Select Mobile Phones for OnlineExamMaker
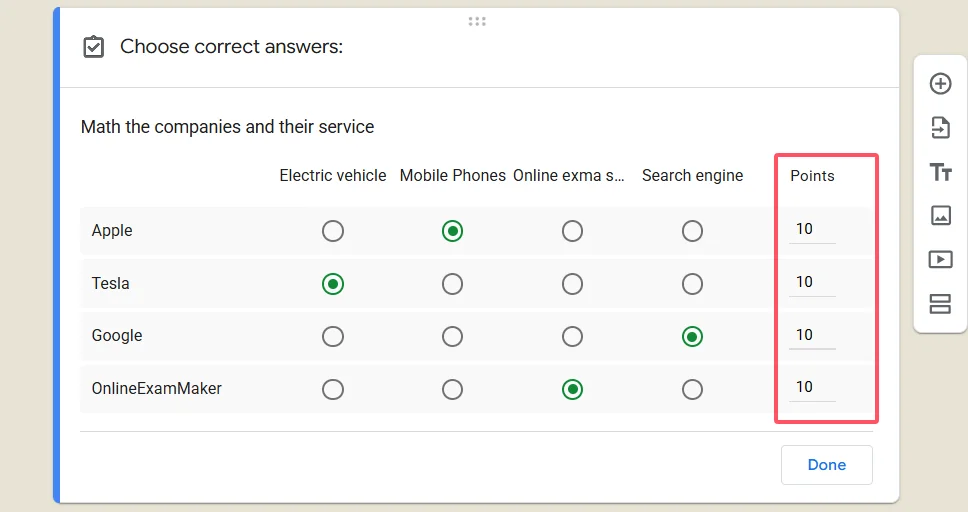Screen dimensions: 968x512 [x=453, y=389]
